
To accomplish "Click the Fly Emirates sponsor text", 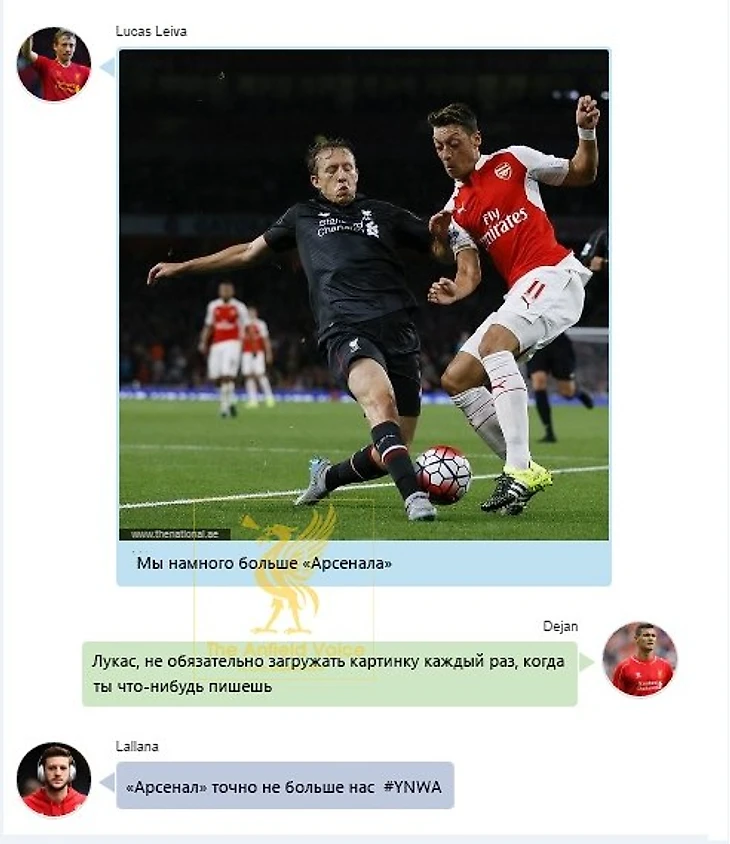I will 503,224.
